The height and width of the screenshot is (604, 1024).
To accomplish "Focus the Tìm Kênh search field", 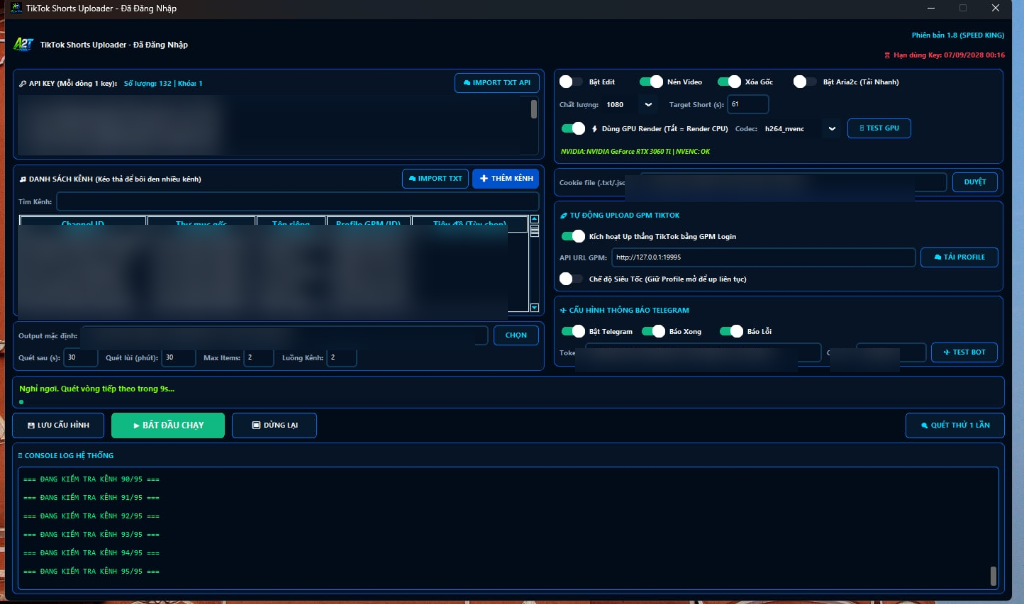I will point(298,202).
